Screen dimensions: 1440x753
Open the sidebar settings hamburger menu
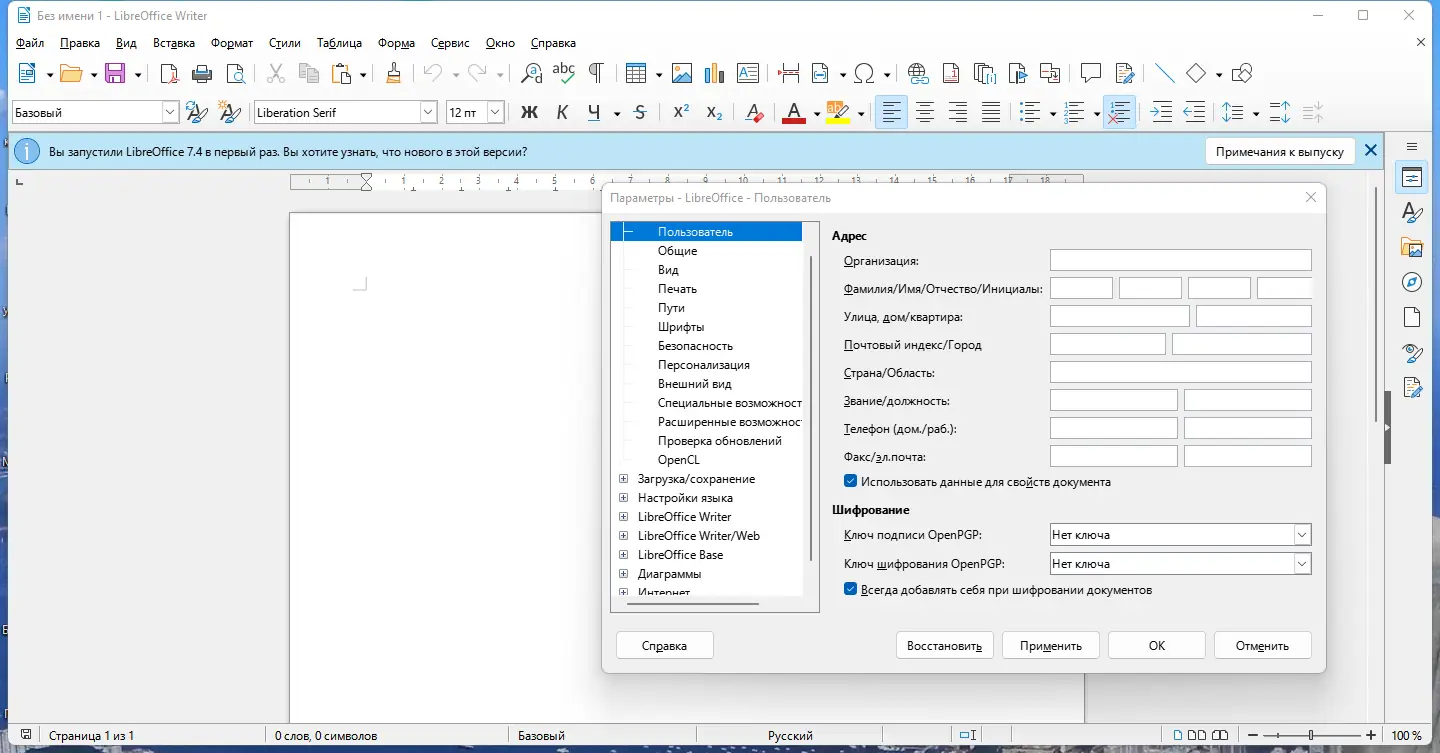pyautogui.click(x=1412, y=147)
